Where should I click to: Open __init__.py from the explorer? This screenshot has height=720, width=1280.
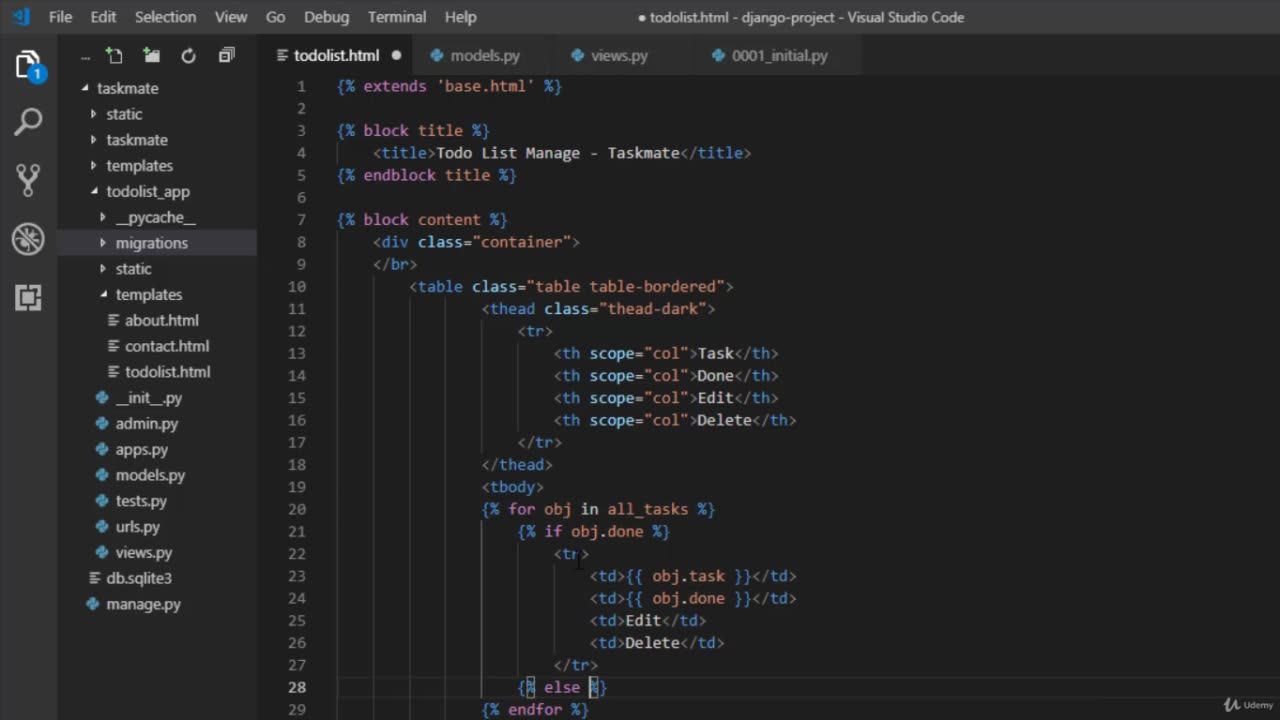(x=149, y=398)
